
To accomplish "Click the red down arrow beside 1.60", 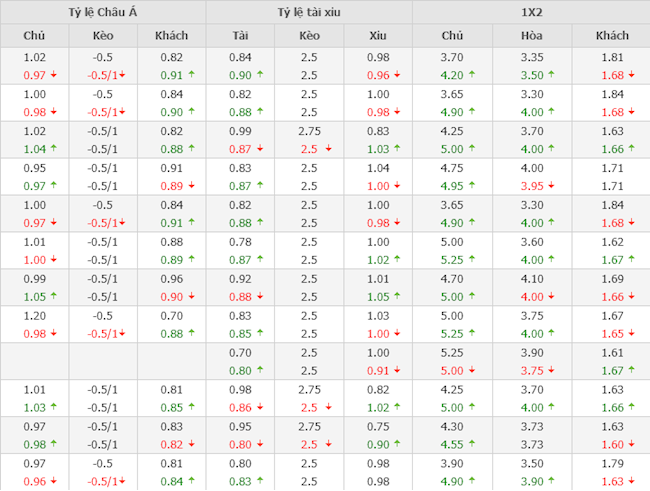I will [x=631, y=444].
